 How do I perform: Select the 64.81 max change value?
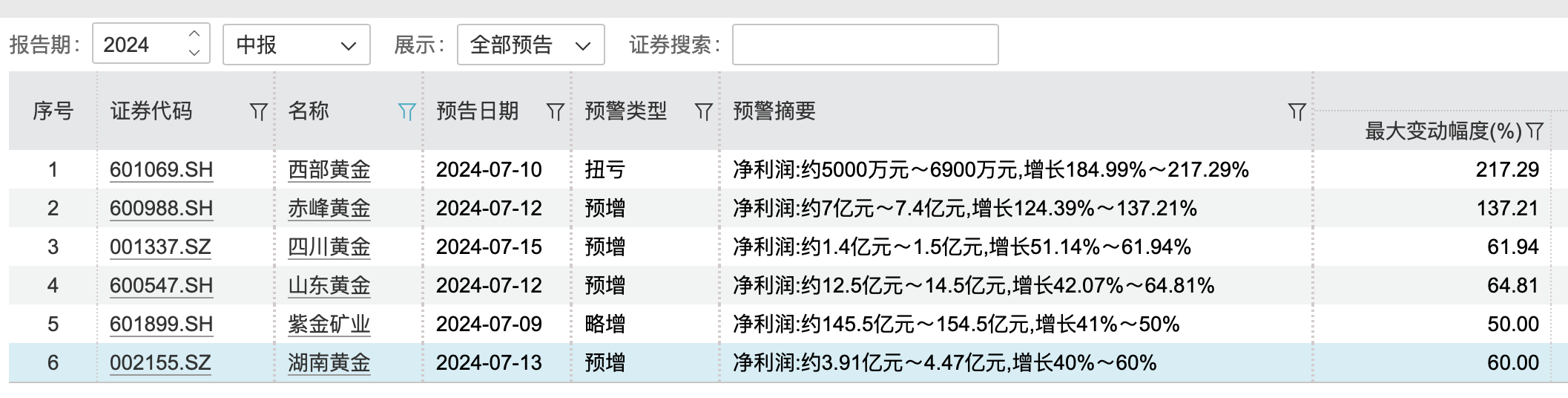click(1513, 286)
